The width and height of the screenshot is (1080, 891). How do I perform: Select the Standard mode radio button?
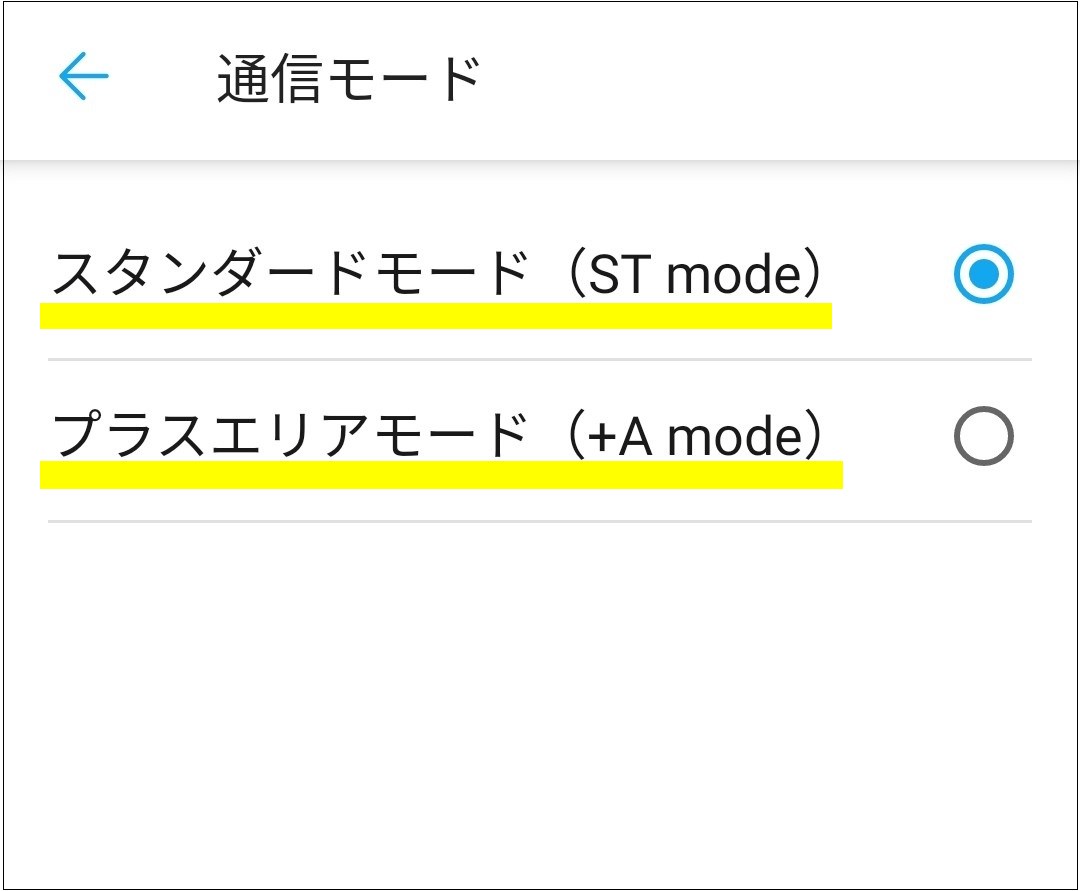click(x=983, y=274)
